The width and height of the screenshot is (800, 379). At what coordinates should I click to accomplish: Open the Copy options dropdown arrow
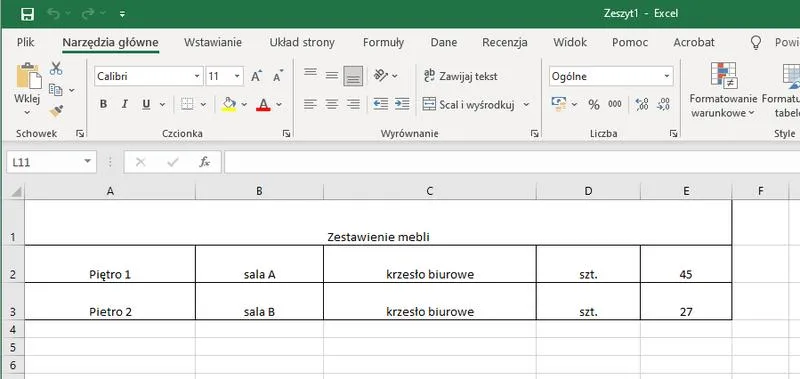tap(71, 90)
